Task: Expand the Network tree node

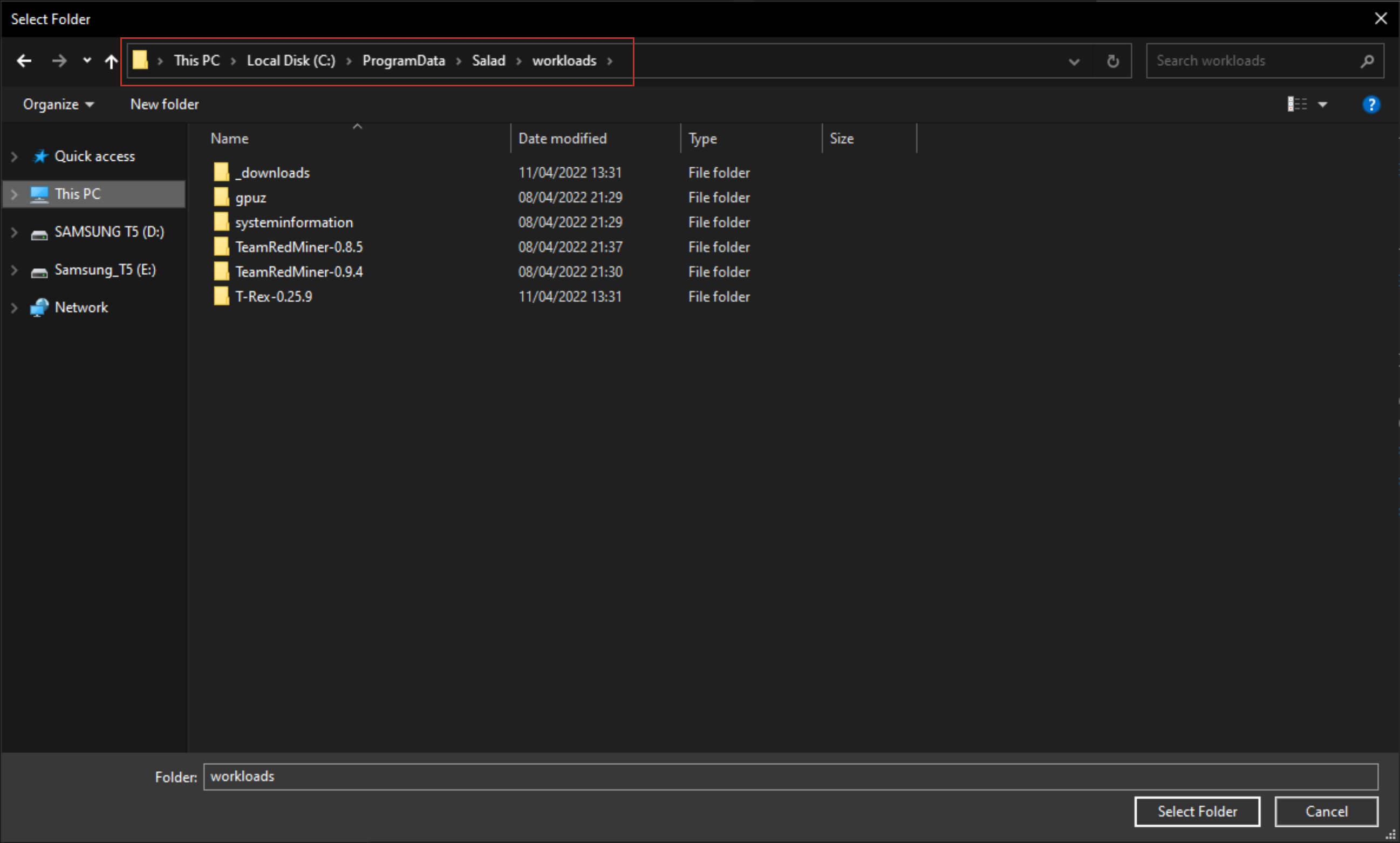Action: [14, 307]
